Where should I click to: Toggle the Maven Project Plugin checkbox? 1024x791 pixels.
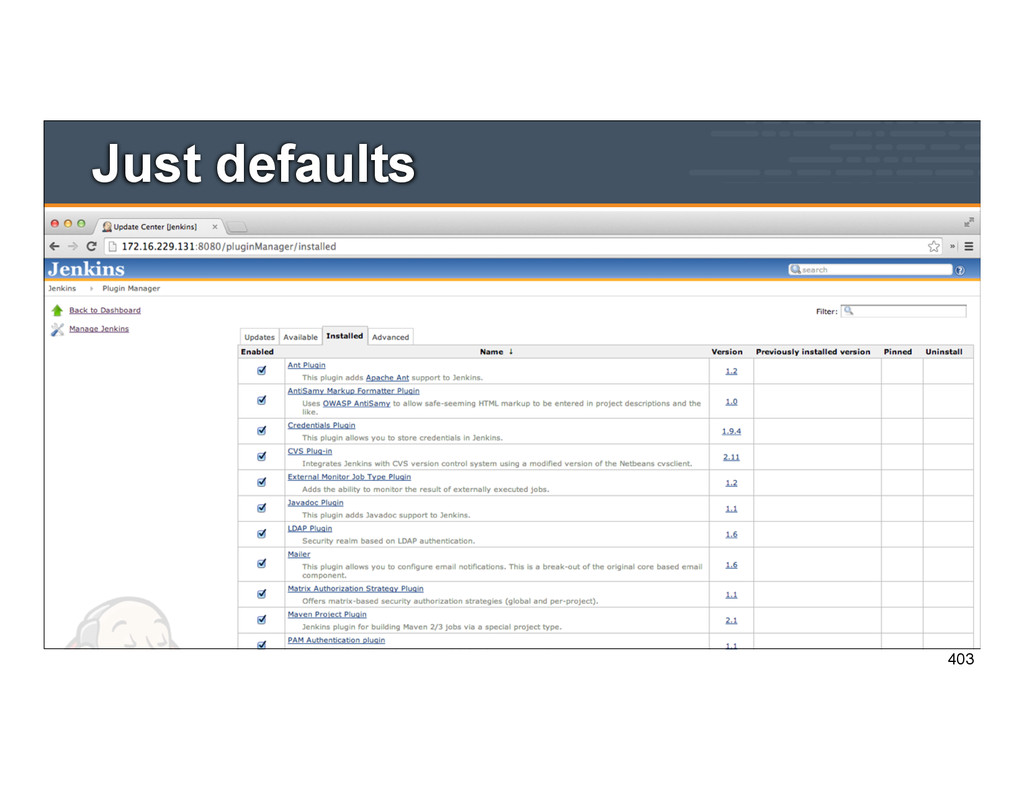tap(262, 619)
